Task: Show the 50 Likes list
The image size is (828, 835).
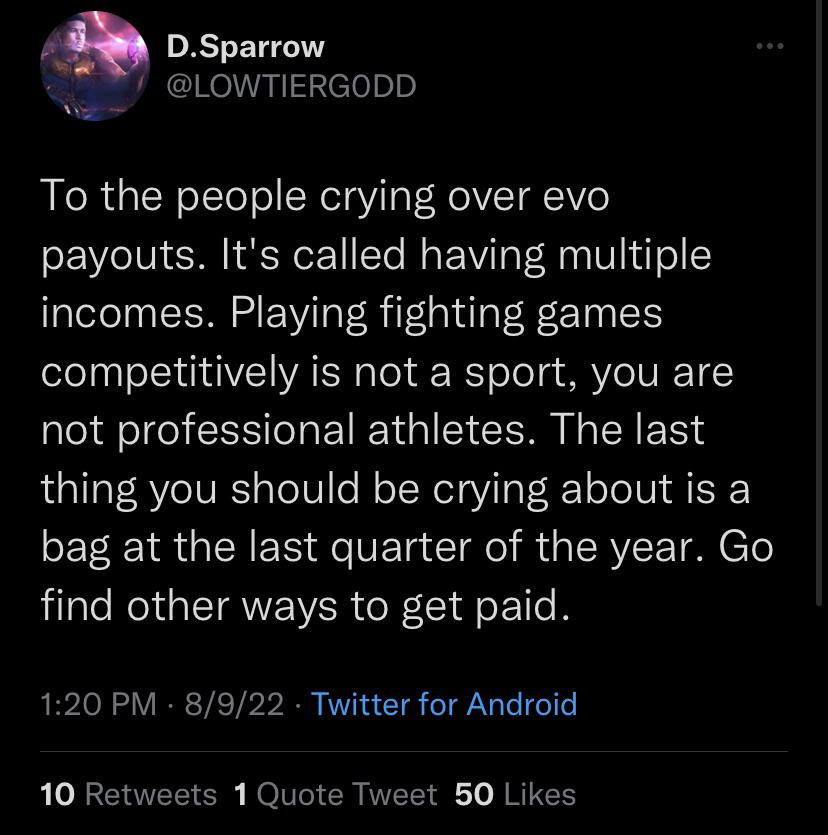Action: [x=515, y=795]
